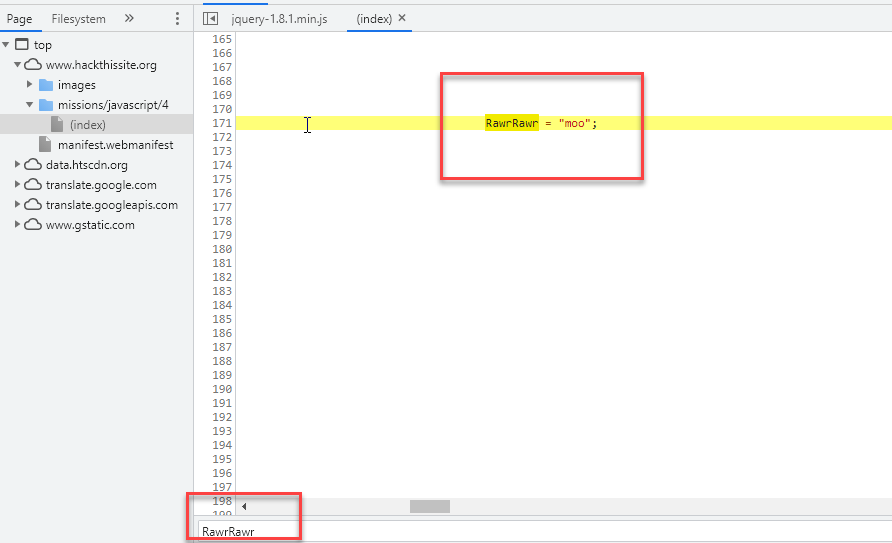Click the www.hackthissite.org cloud icon

pyautogui.click(x=33, y=64)
